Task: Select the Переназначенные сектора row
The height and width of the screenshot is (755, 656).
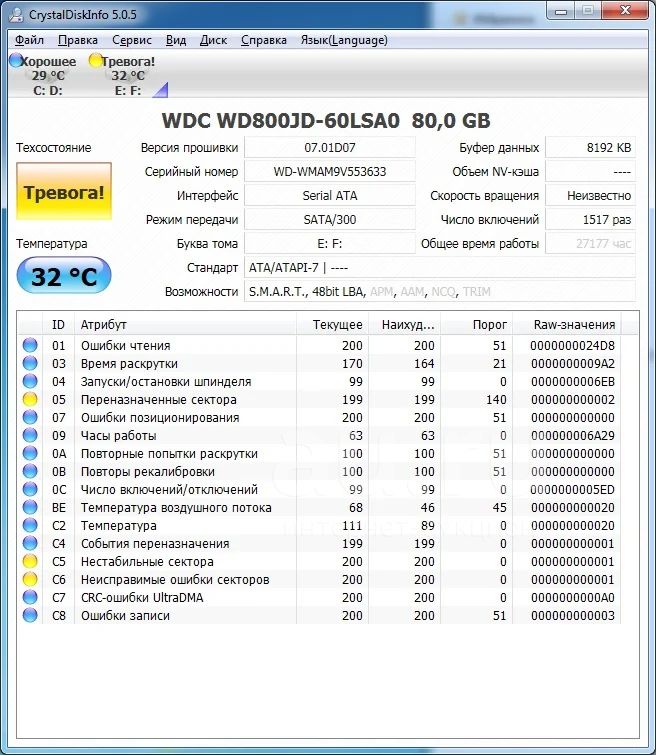Action: coord(319,399)
